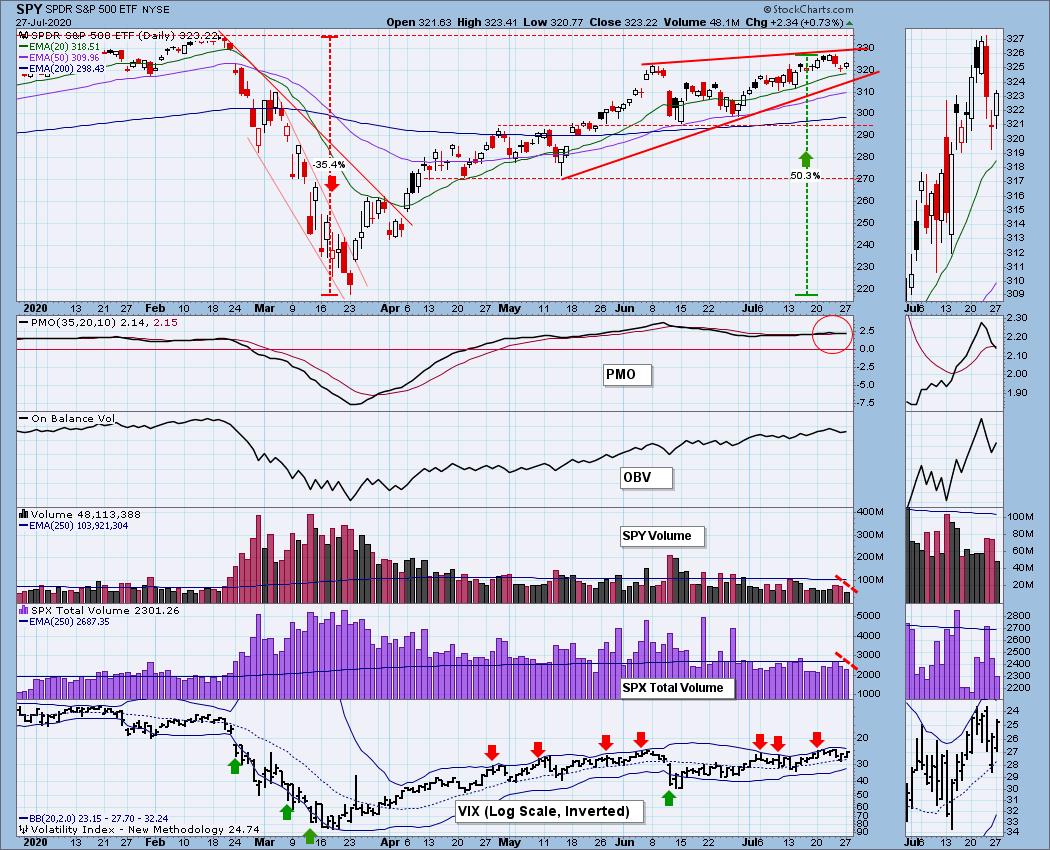Click the 2.30 PMO value in the zoomed side chart
This screenshot has width=1050, height=850.
[x=1017, y=318]
